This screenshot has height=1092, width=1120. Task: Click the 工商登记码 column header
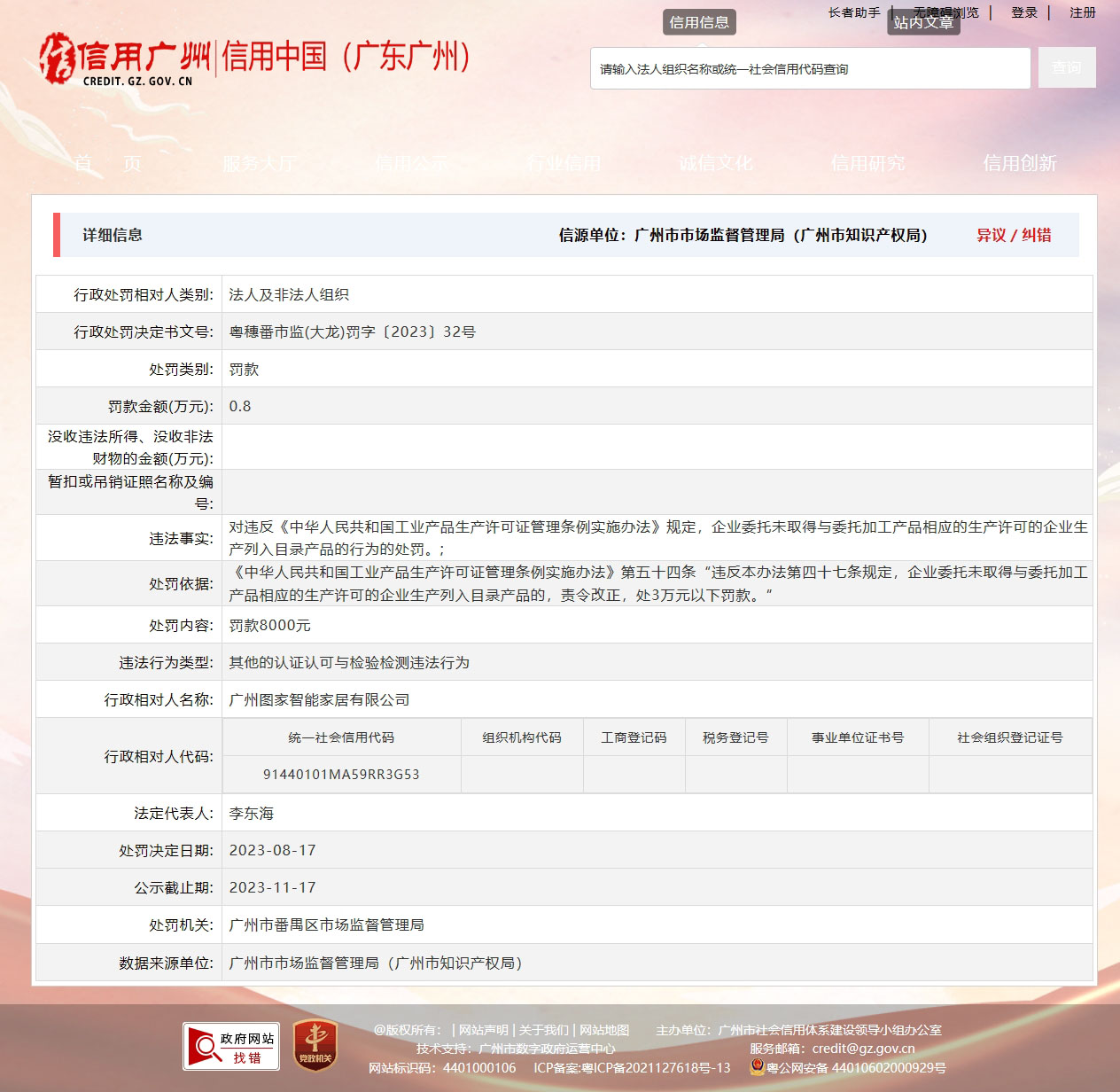[634, 737]
